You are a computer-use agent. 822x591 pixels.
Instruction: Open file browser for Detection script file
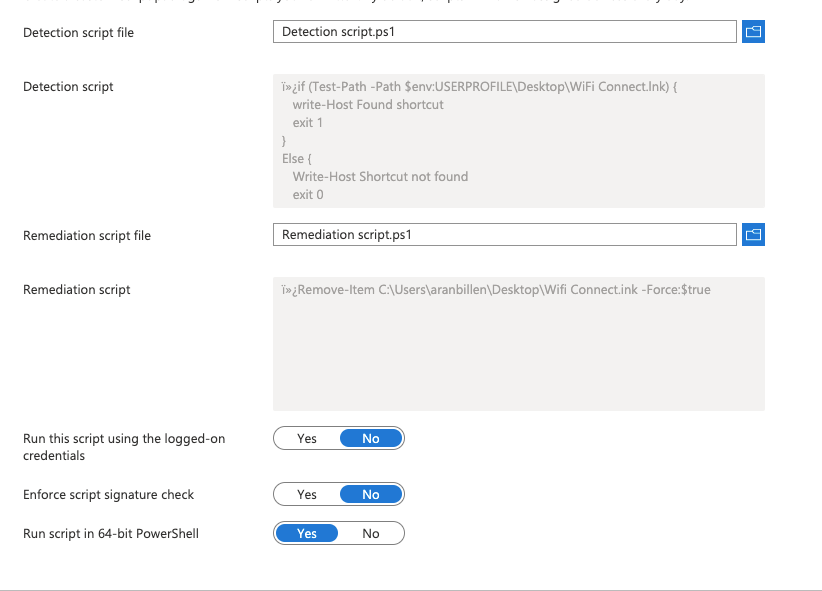[x=753, y=31]
